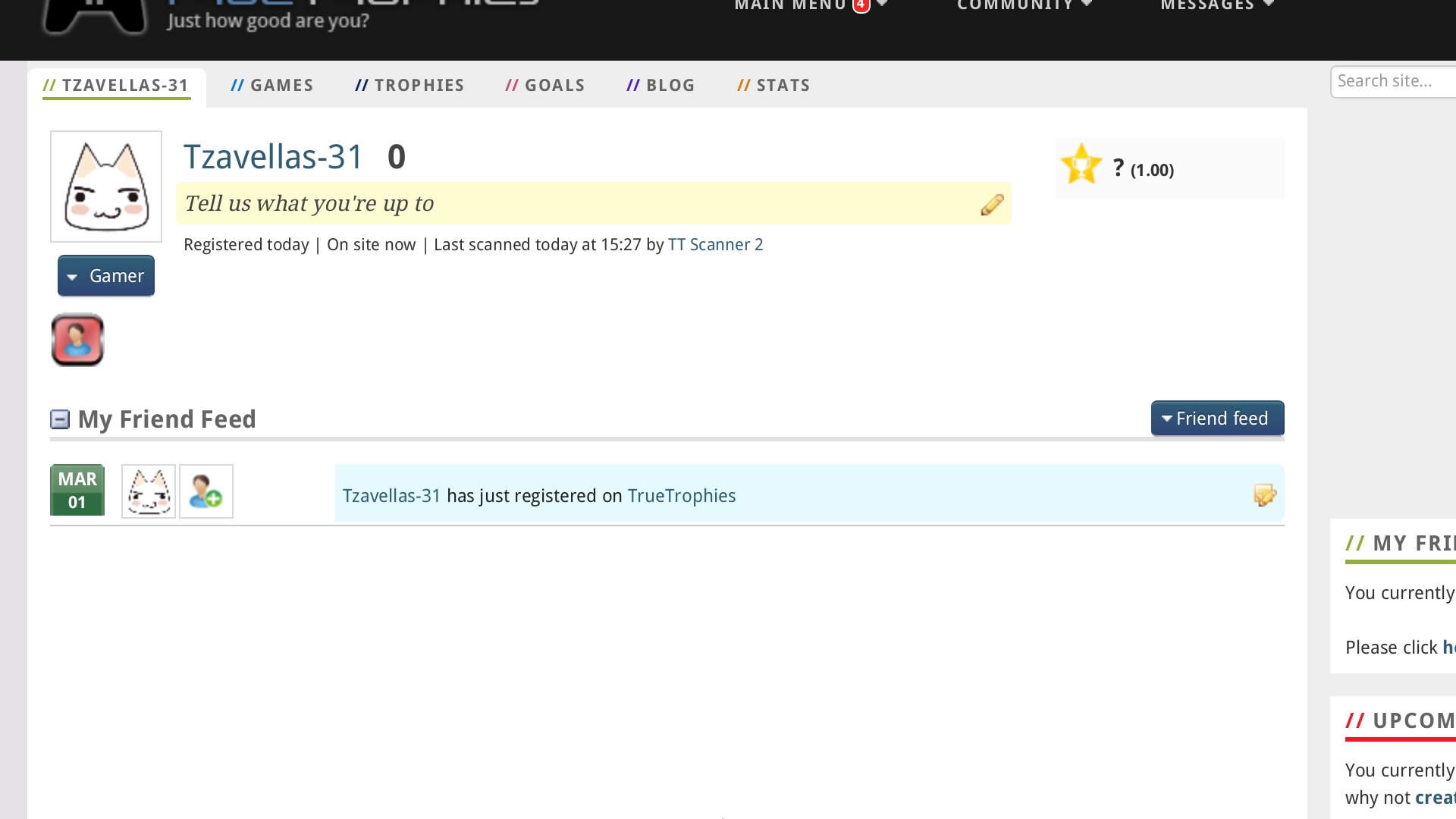Click the 'Registered today' text
1456x819 pixels.
pos(246,245)
